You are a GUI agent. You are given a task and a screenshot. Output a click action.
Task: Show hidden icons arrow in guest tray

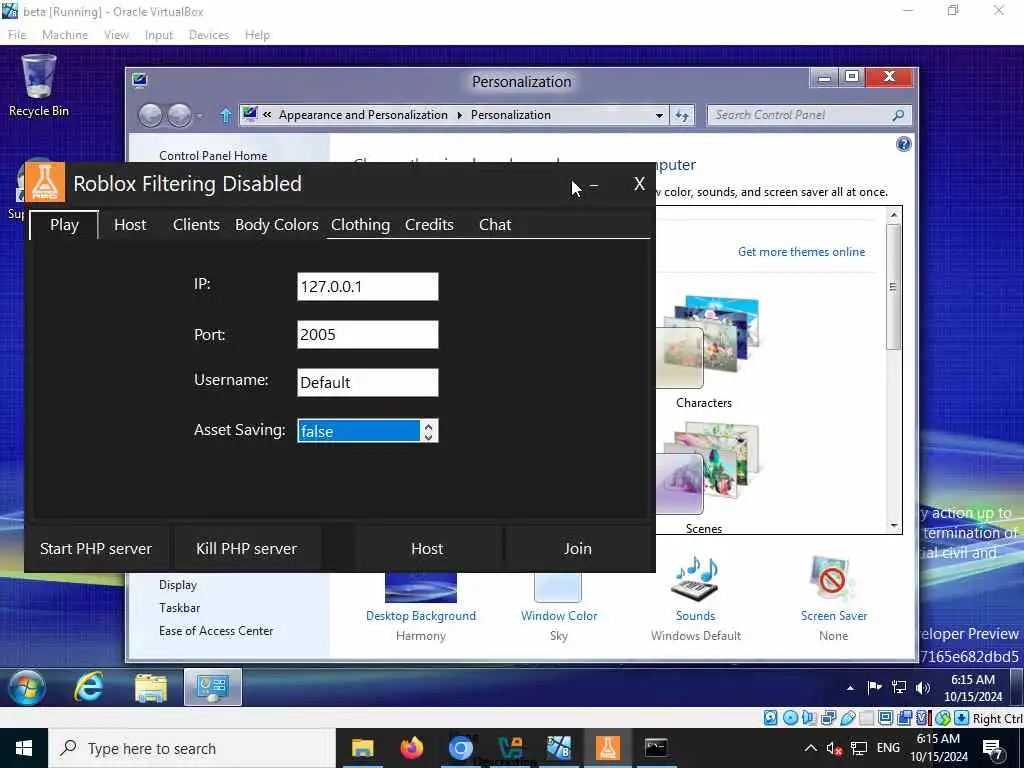pyautogui.click(x=850, y=688)
